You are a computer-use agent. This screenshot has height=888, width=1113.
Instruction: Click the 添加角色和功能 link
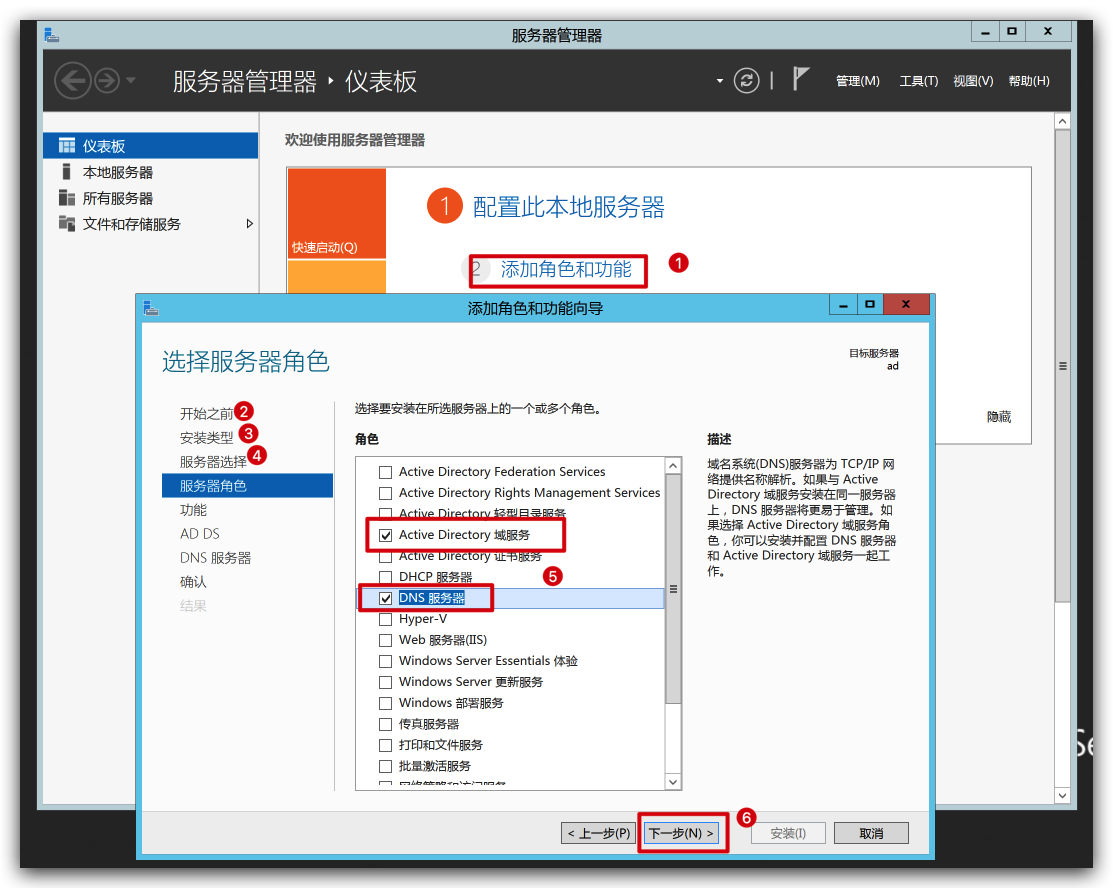[566, 269]
